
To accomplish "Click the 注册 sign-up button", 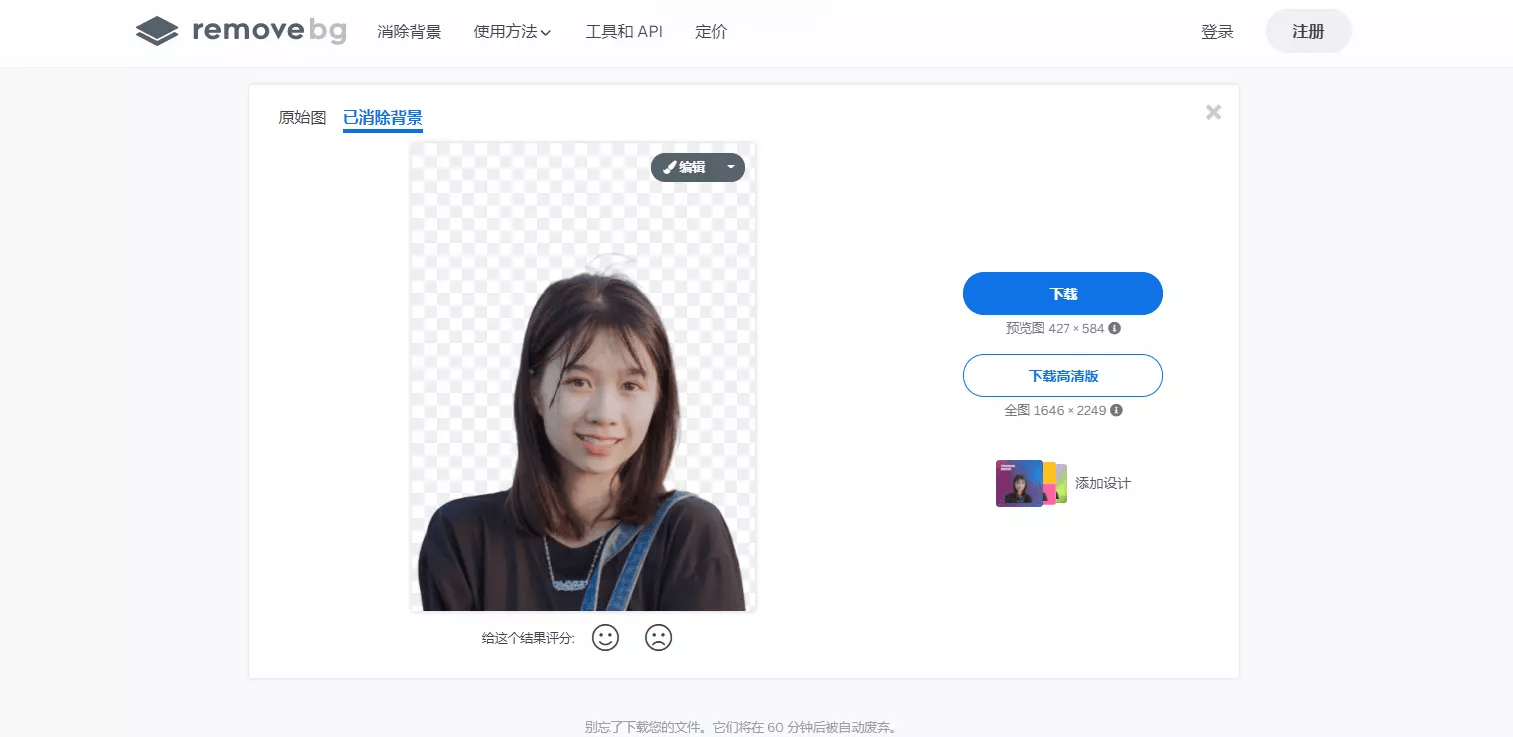I will [1308, 31].
